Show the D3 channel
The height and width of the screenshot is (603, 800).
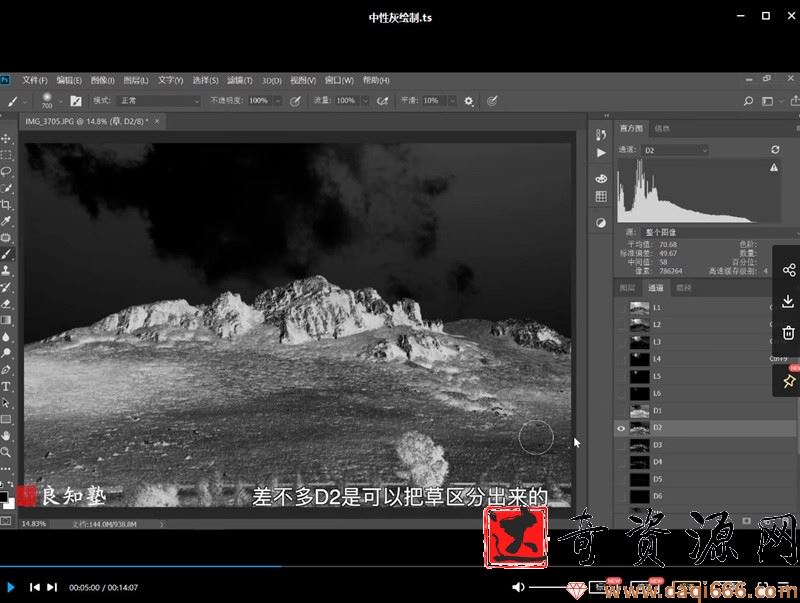pos(621,445)
